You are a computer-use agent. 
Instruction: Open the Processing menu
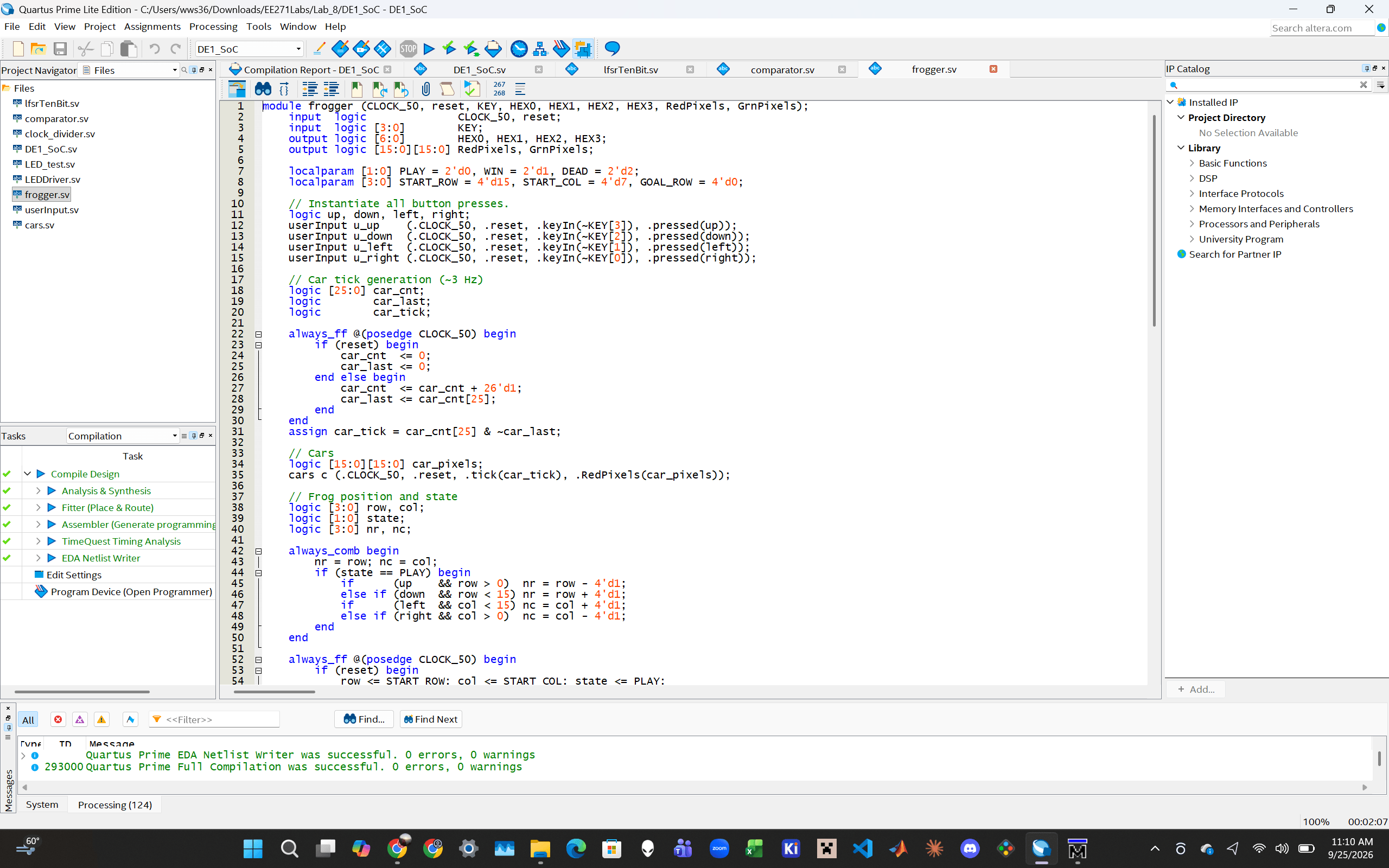213,27
